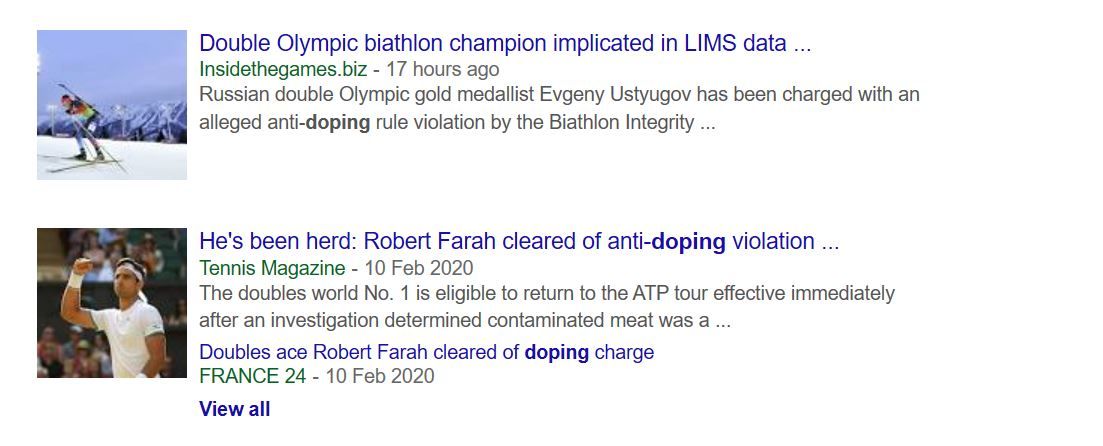Click the "17 hours ago" timestamp

(x=442, y=69)
